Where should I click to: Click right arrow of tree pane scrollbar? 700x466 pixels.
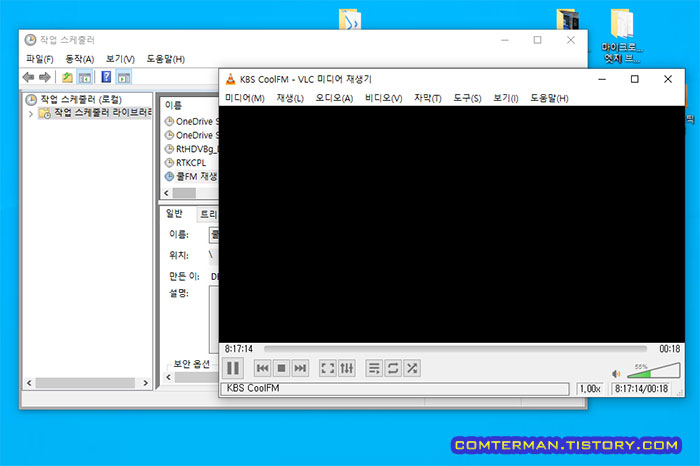(x=145, y=383)
